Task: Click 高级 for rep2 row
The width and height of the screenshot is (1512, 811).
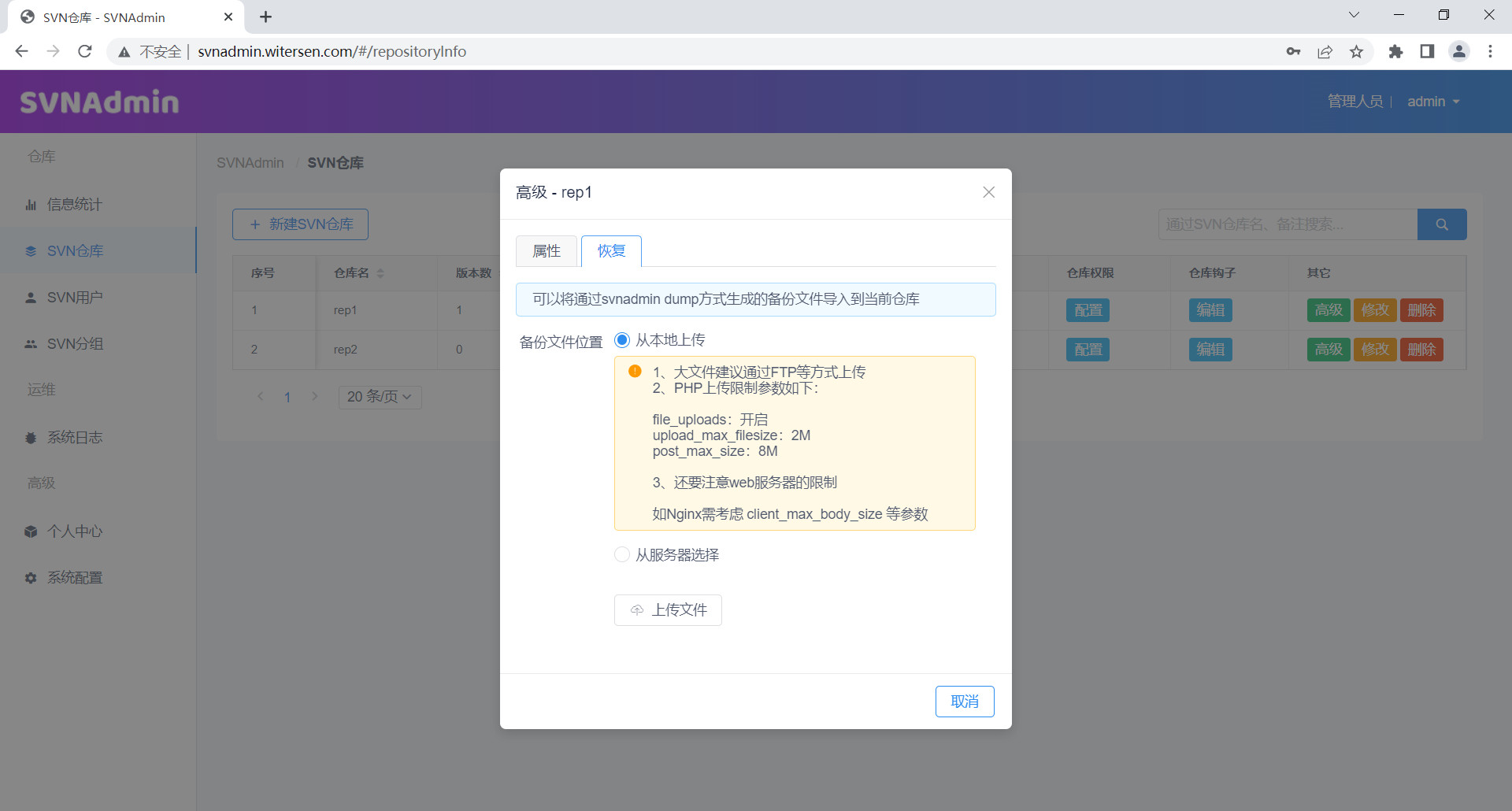Action: (x=1329, y=350)
